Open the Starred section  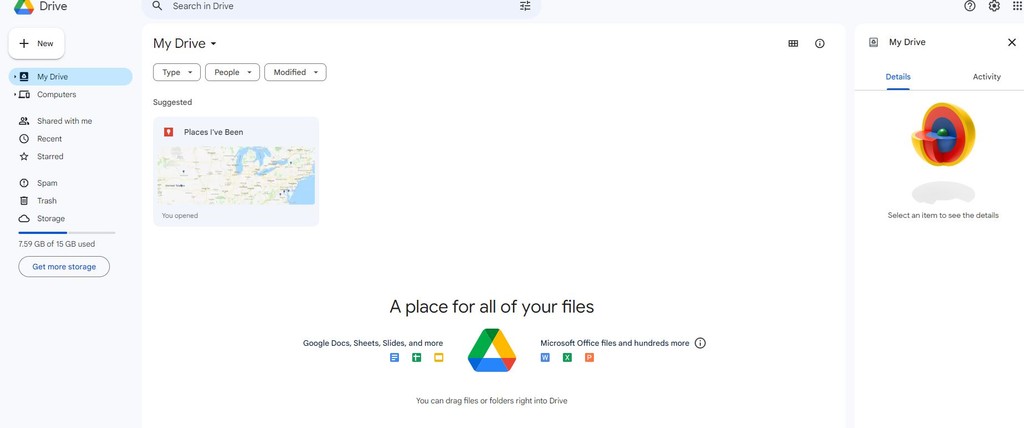50,157
